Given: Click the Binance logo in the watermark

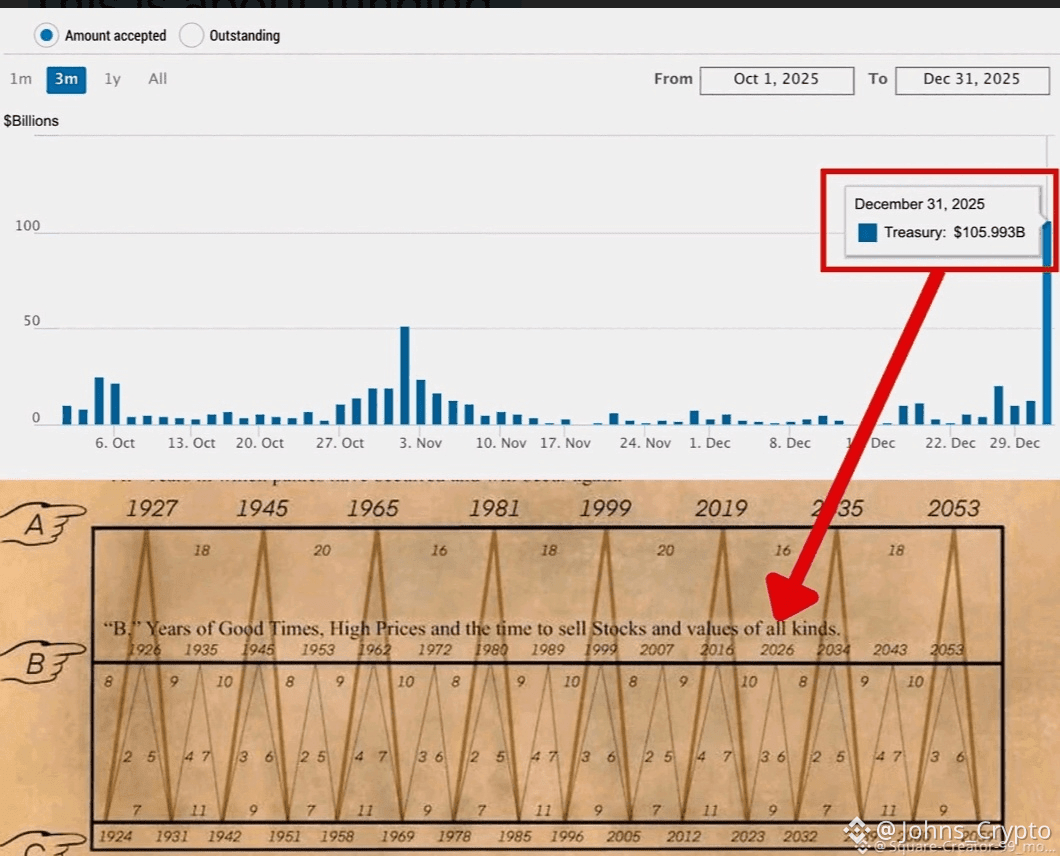Looking at the screenshot, I should [856, 831].
